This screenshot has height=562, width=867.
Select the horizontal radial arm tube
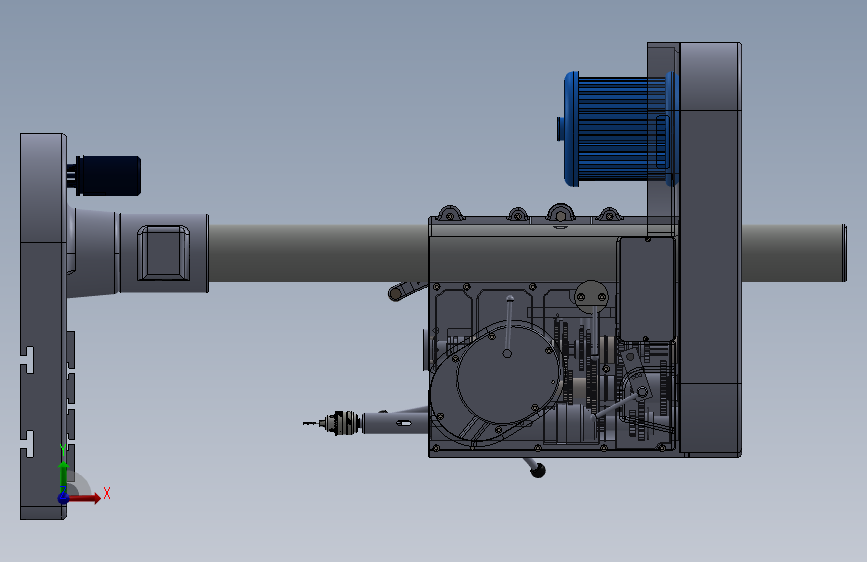tap(319, 253)
